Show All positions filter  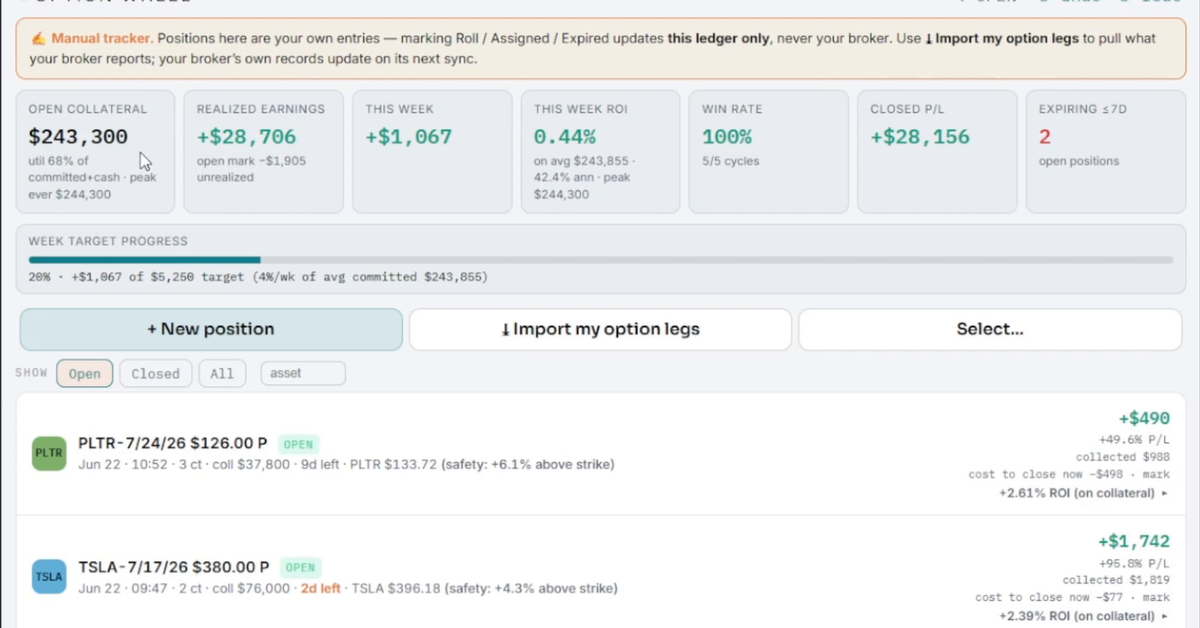(222, 374)
